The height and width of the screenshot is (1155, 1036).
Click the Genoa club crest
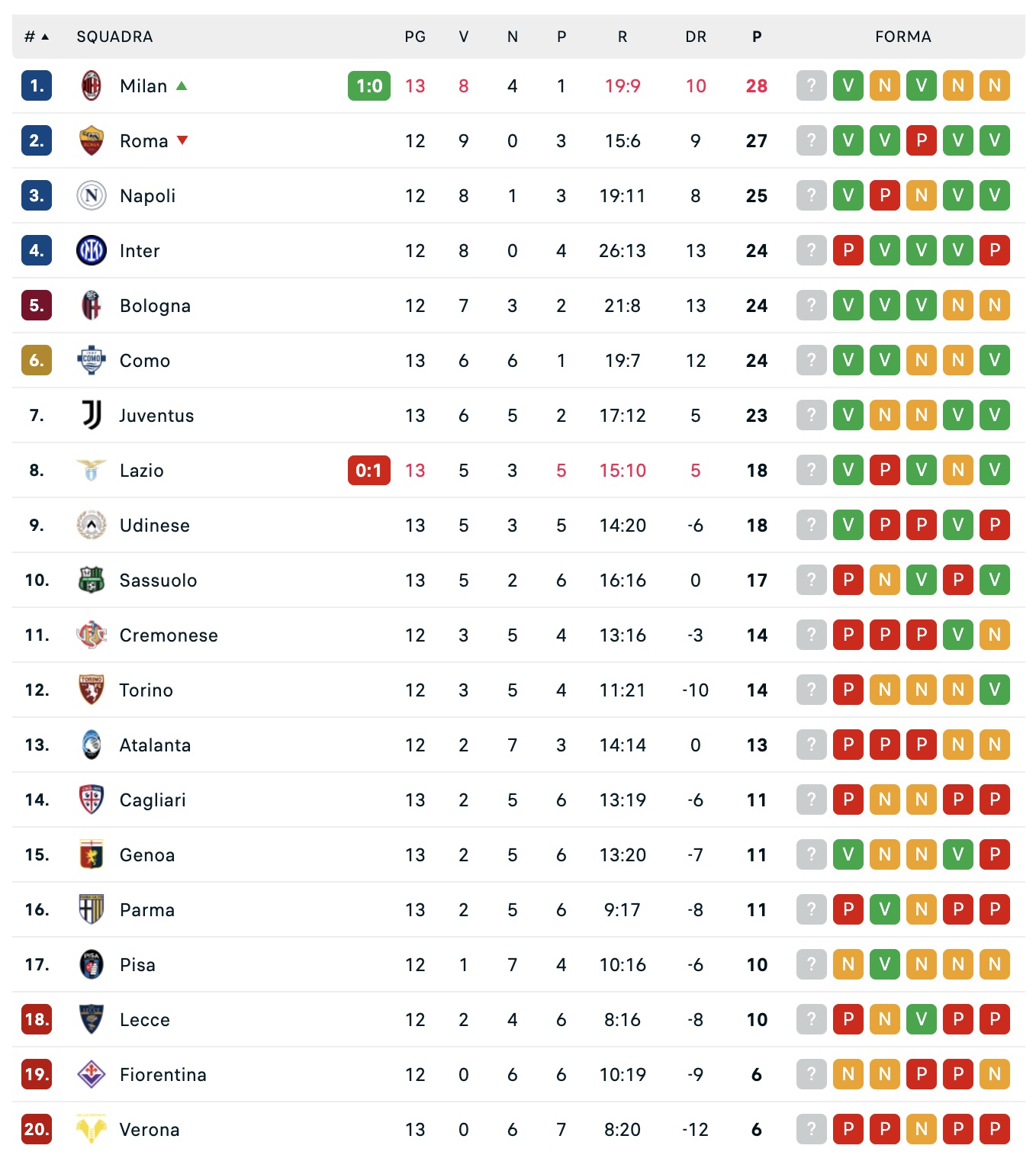click(92, 854)
